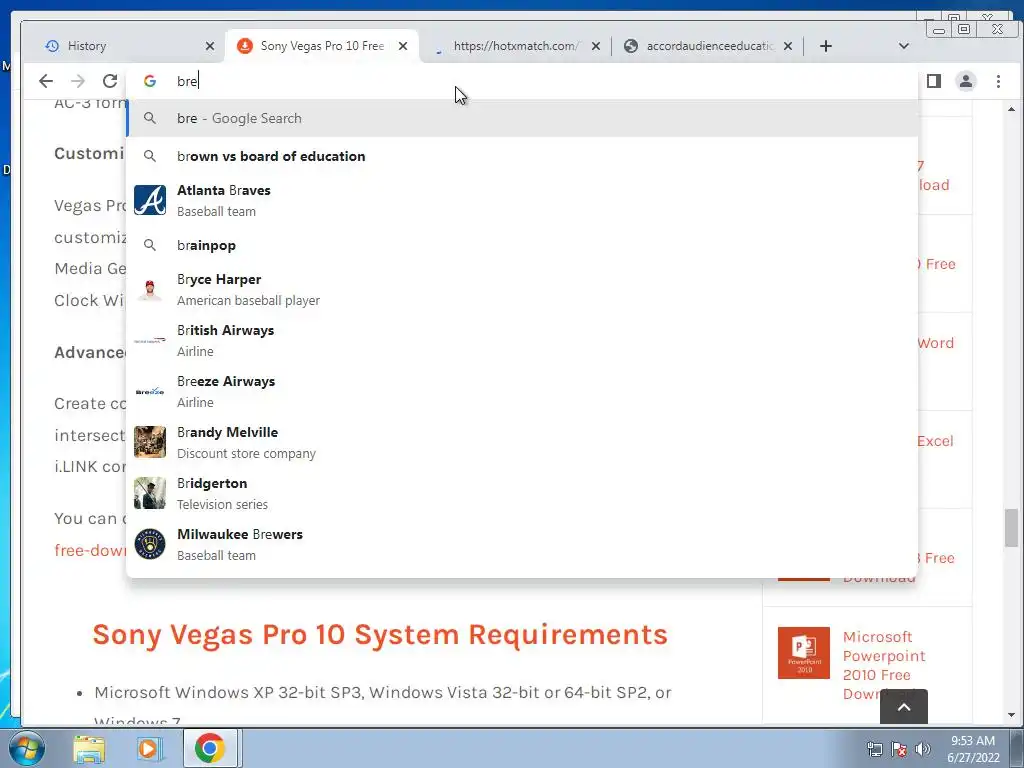Select the British Airways suggestion
Viewport: 1024px width, 768px height.
click(522, 340)
